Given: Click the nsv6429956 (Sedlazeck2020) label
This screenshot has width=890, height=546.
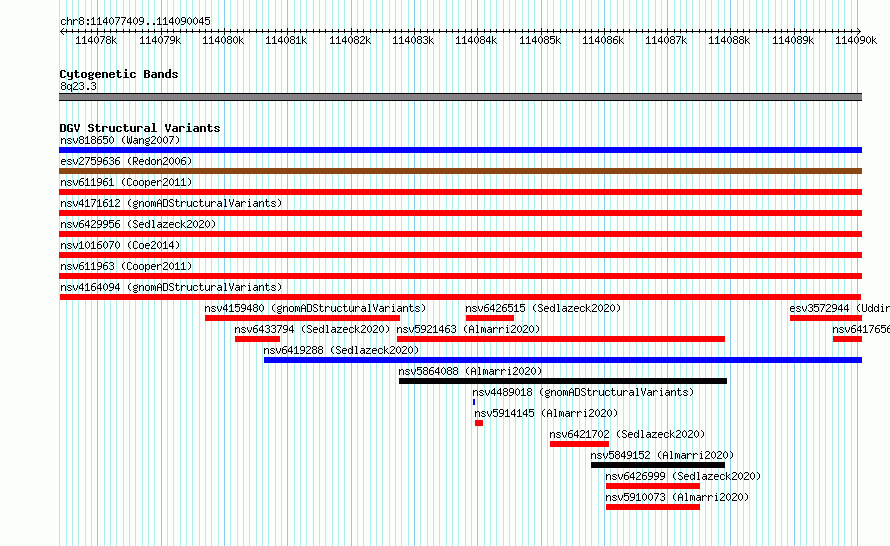Looking at the screenshot, I should pos(138,224).
